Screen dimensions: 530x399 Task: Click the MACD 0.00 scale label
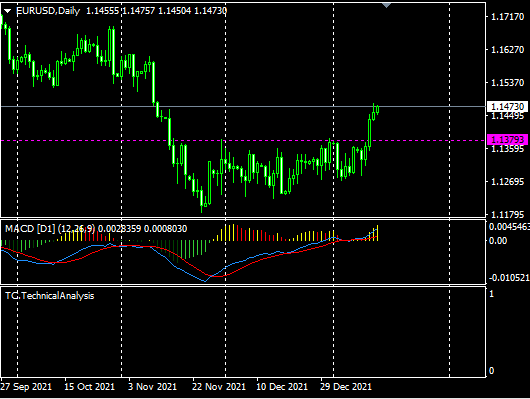pos(498,241)
